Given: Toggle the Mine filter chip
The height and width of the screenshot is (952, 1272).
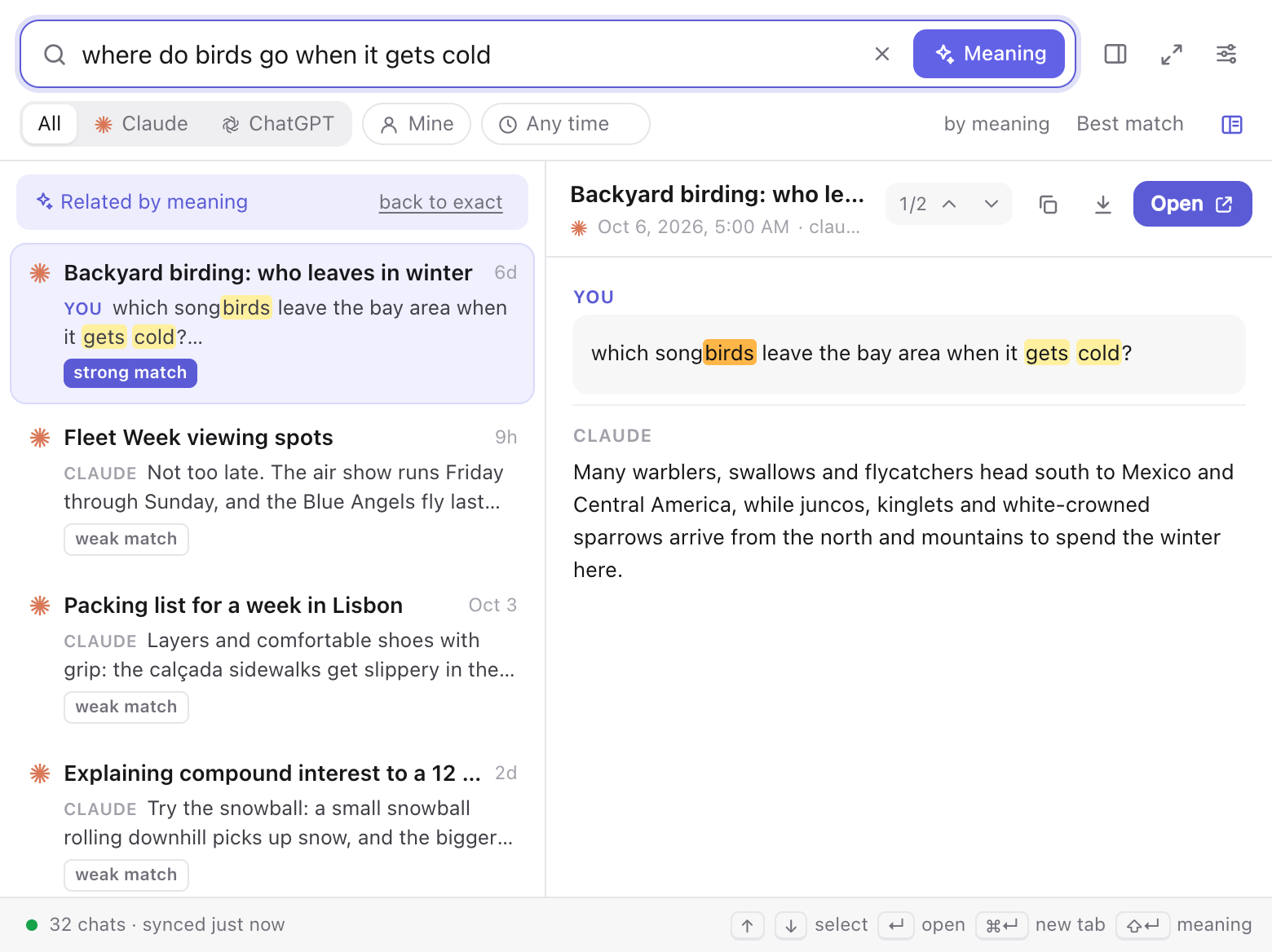Looking at the screenshot, I should point(417,124).
